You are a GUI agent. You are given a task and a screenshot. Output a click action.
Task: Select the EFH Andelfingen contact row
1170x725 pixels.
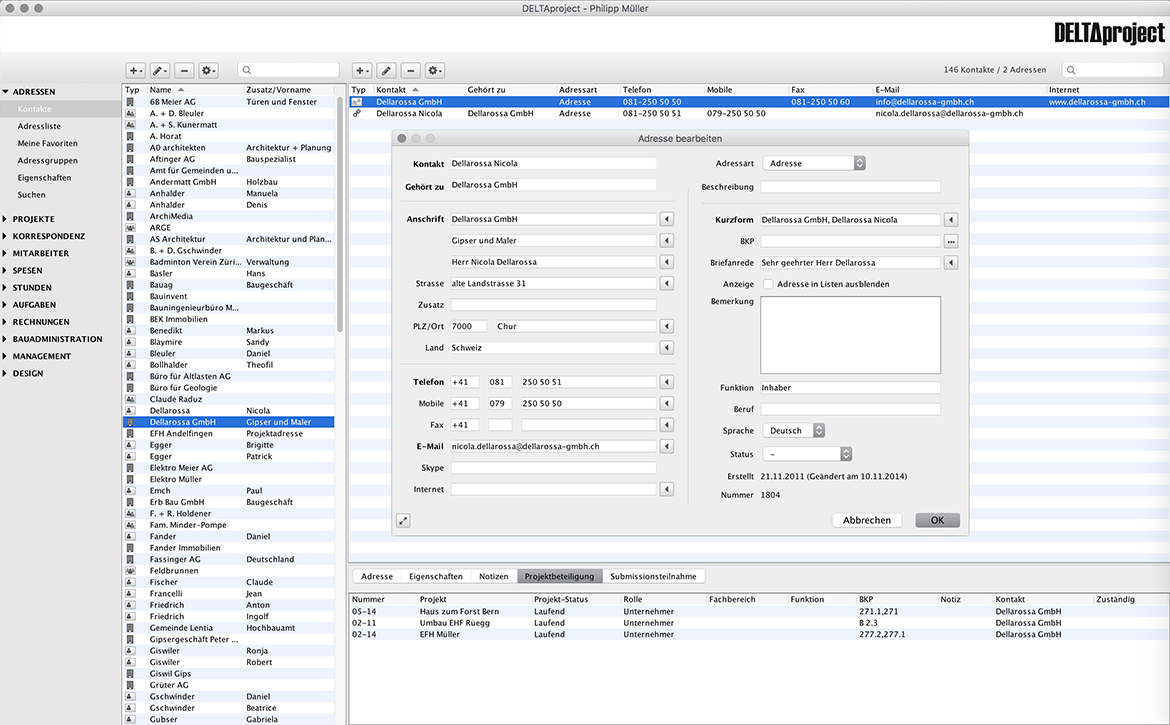click(x=229, y=433)
